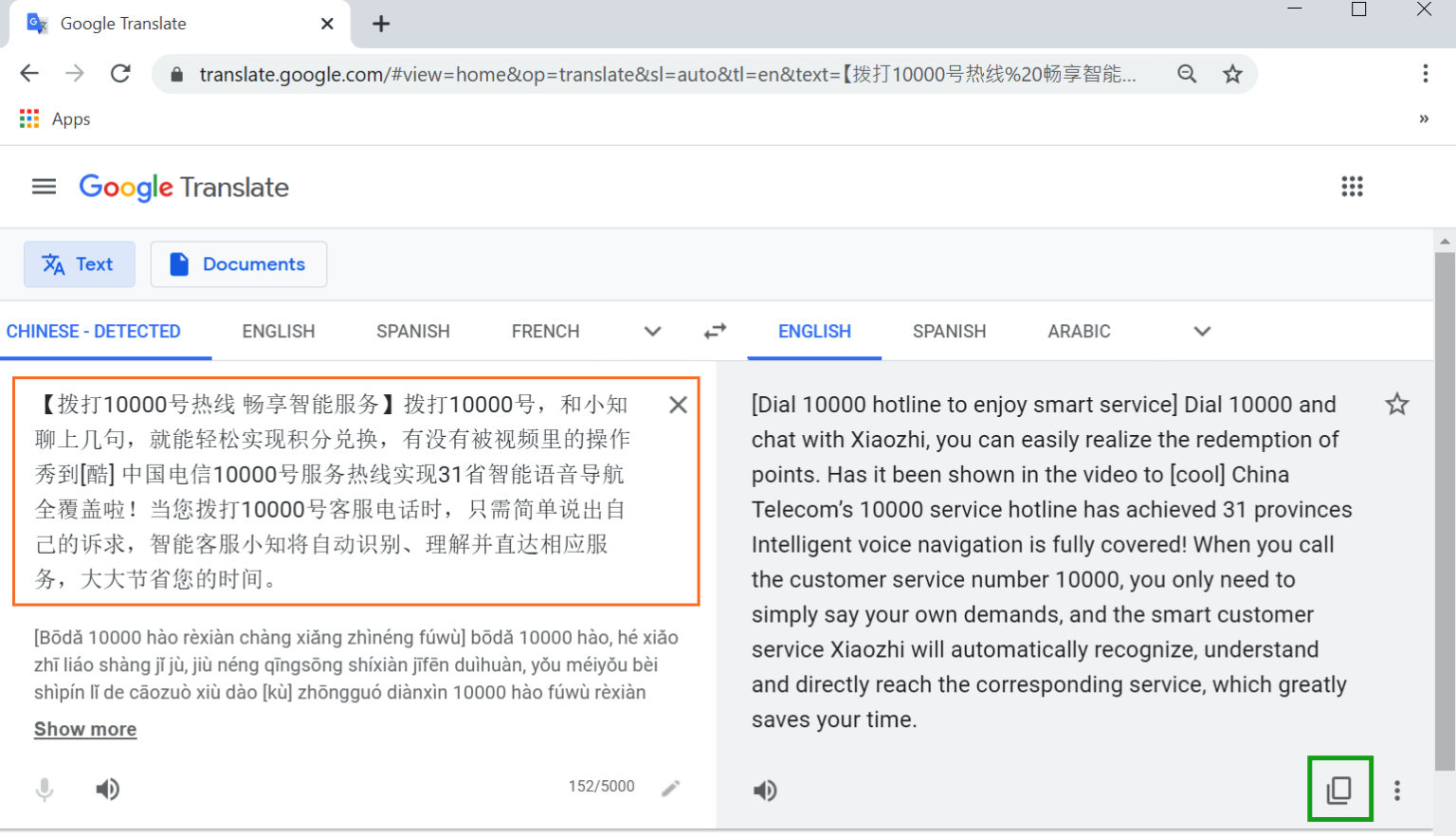Open the handwriting pencil input tool
This screenshot has width=1456, height=836.
671,788
